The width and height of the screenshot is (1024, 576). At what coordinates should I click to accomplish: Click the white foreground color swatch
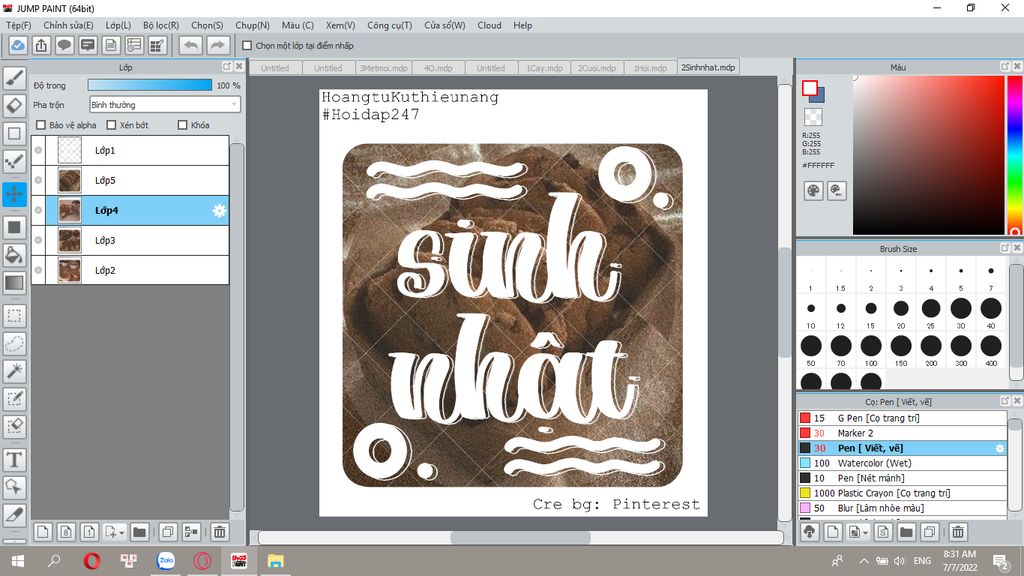pyautogui.click(x=810, y=88)
